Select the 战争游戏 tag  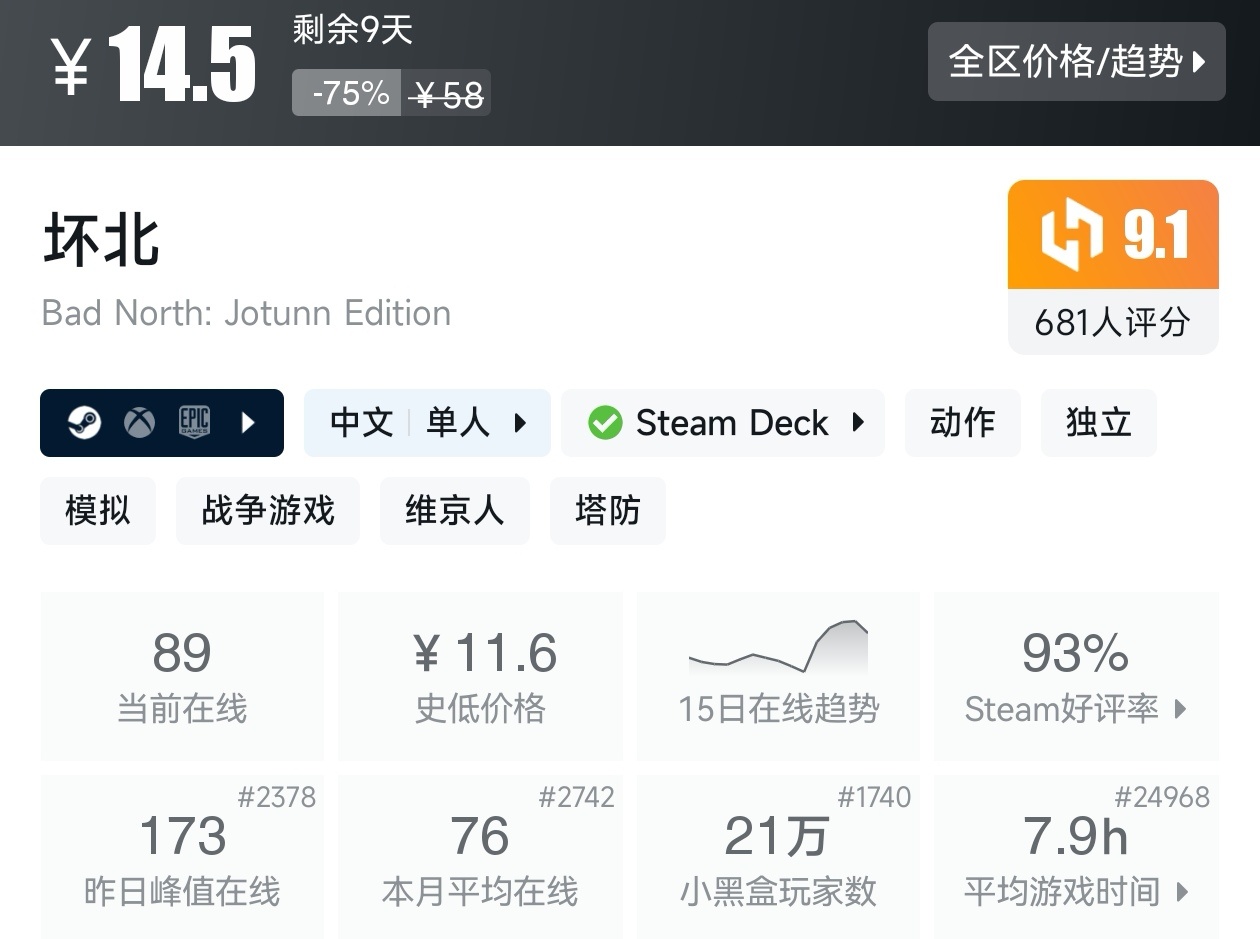pyautogui.click(x=268, y=511)
